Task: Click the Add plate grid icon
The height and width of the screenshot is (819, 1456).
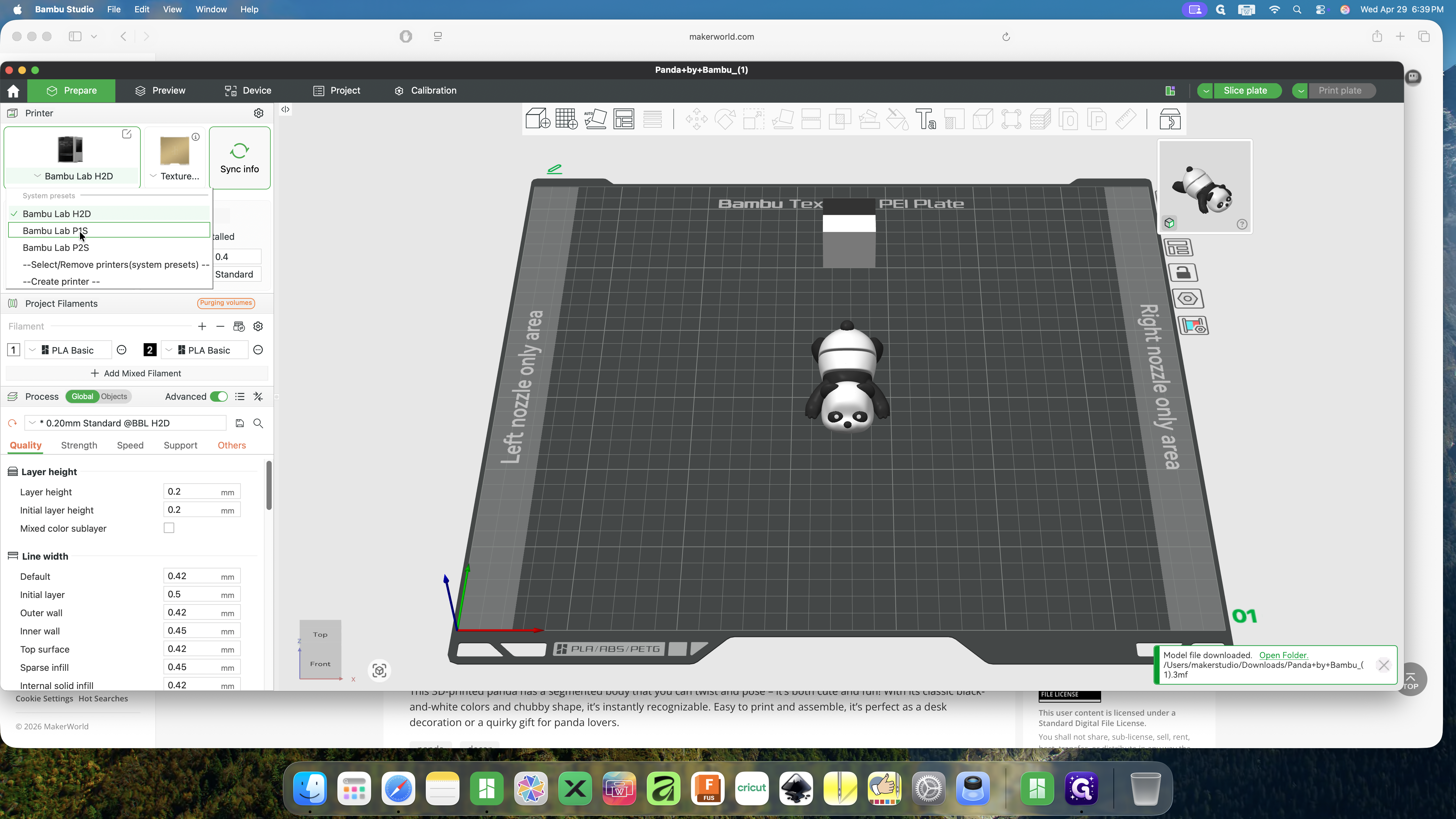Action: [x=566, y=119]
